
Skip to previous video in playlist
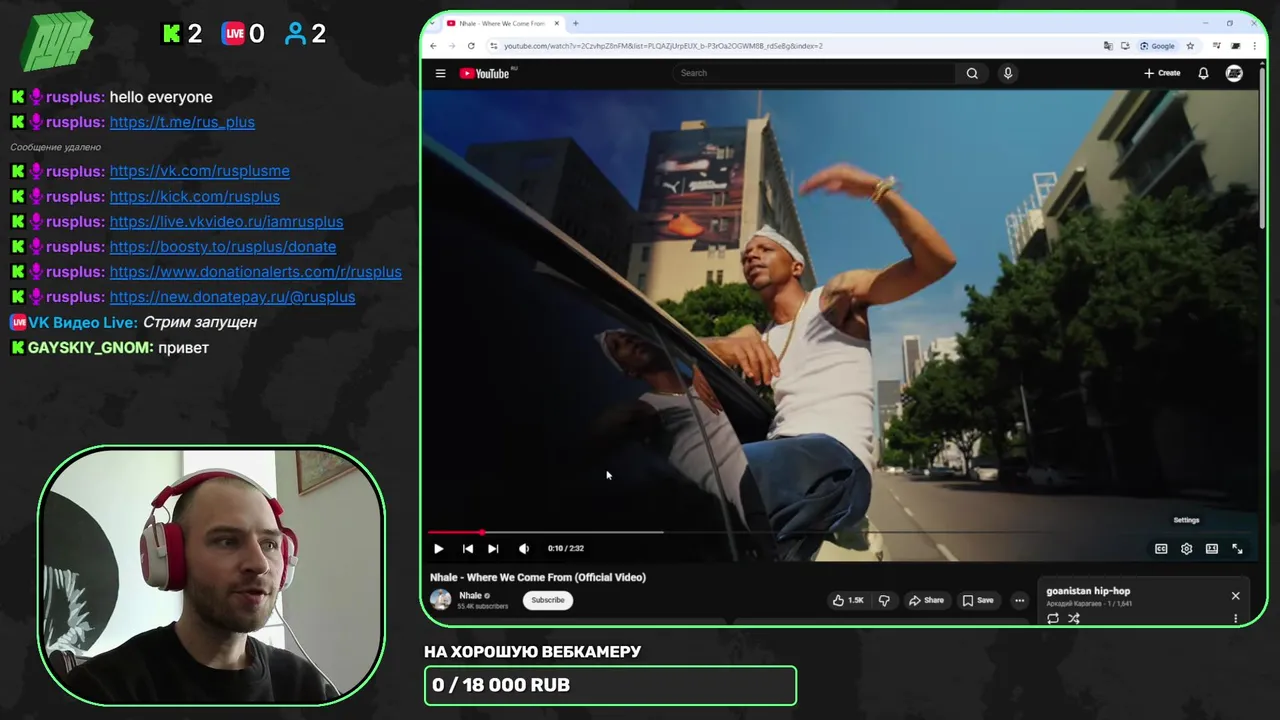[x=467, y=548]
